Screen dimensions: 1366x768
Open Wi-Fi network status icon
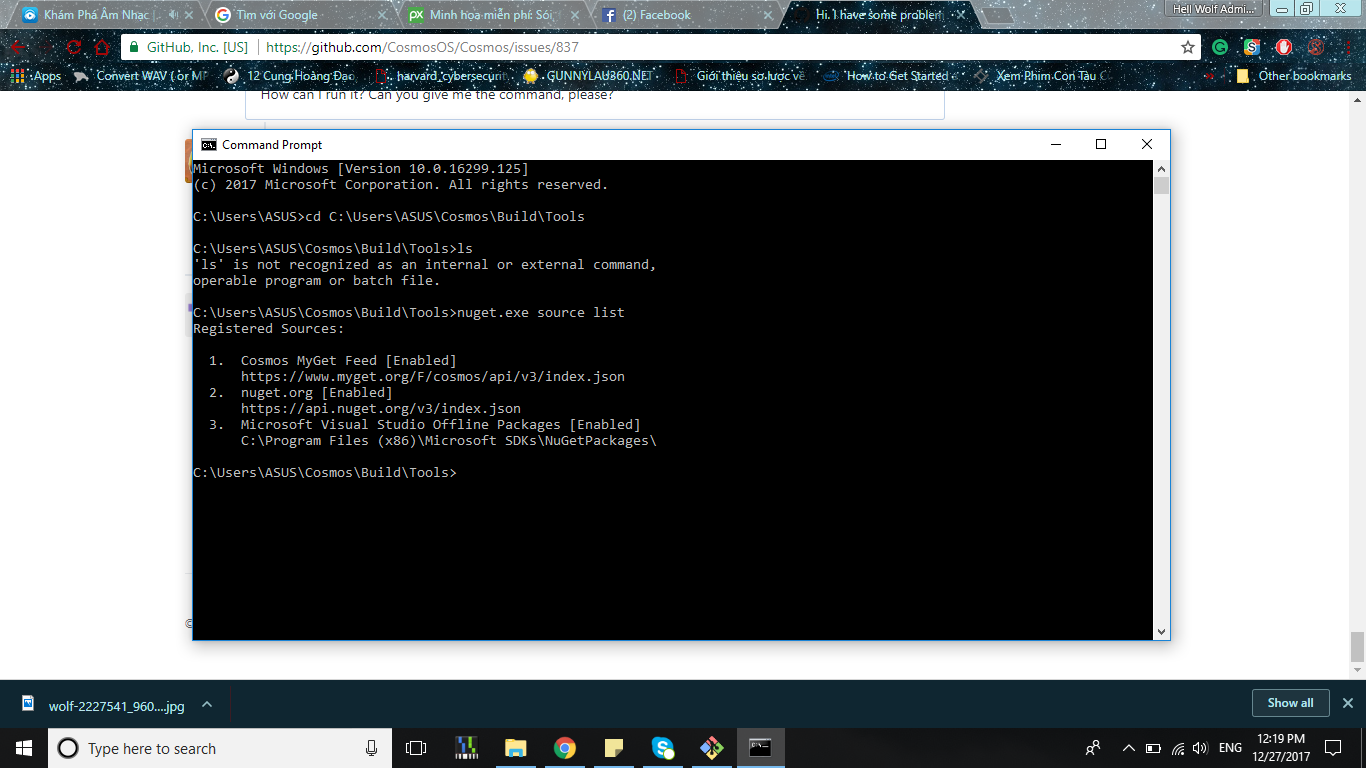tap(1178, 748)
